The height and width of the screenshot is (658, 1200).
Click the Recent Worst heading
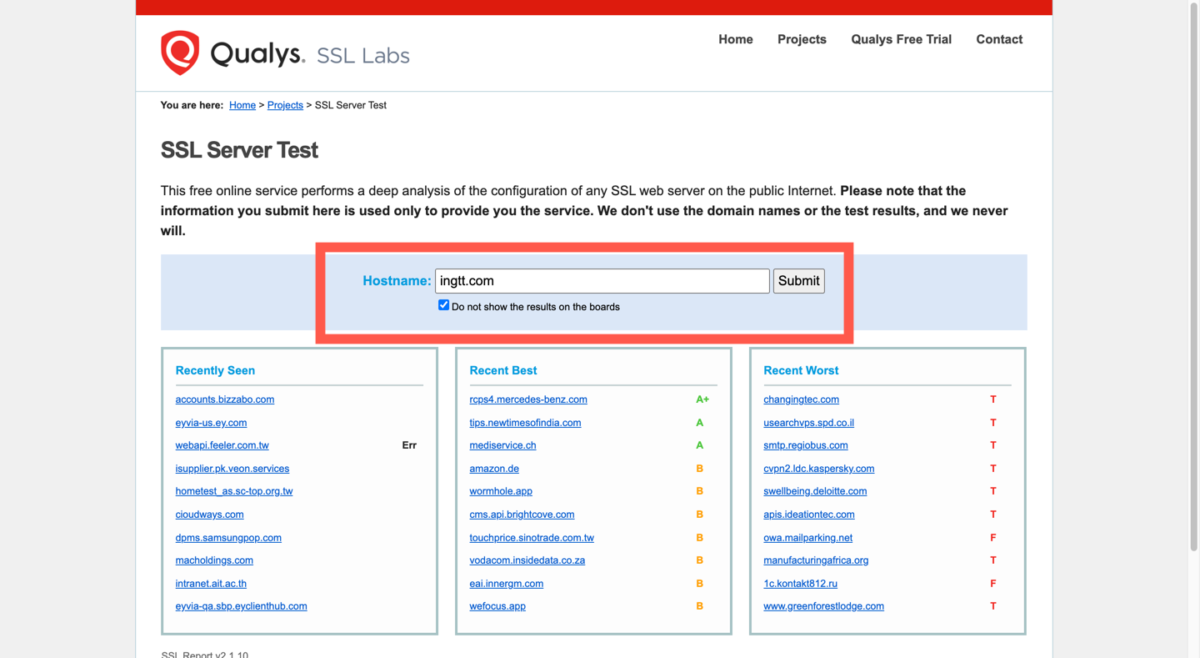click(801, 370)
